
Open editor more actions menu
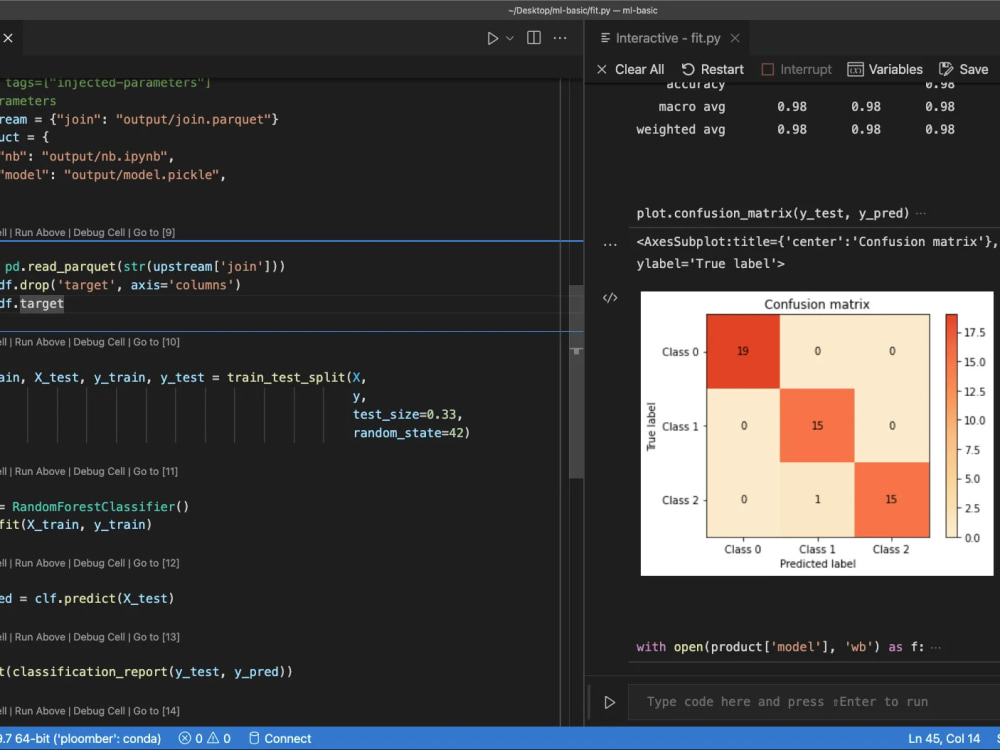point(560,38)
